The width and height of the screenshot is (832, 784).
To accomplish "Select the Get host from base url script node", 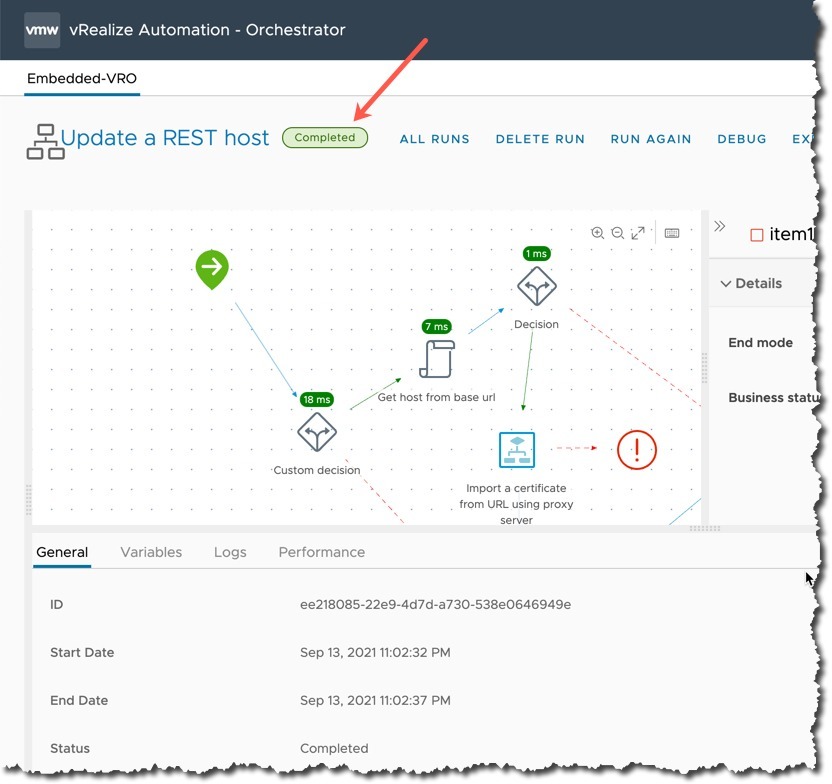I will pos(437,359).
